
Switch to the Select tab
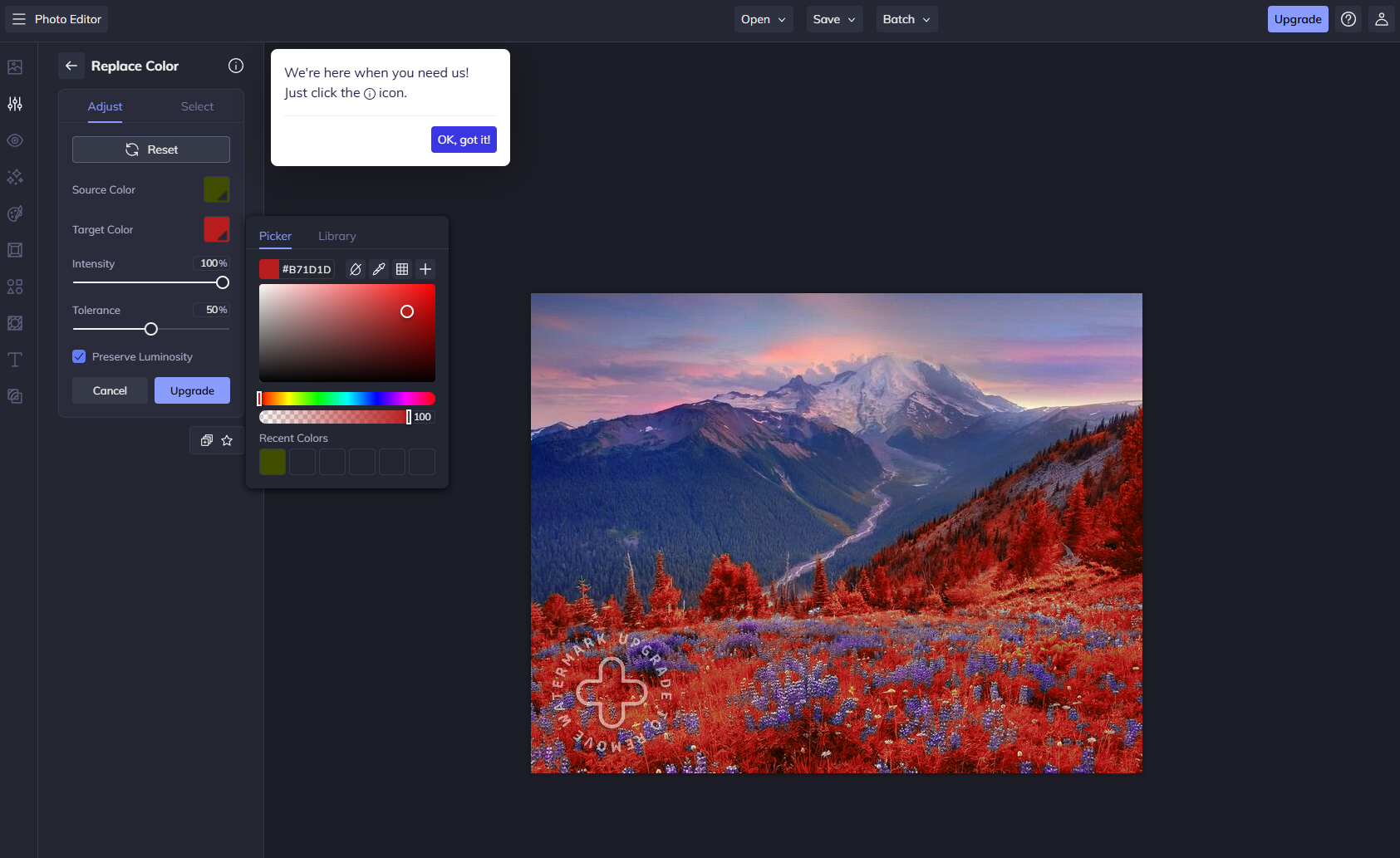197,106
